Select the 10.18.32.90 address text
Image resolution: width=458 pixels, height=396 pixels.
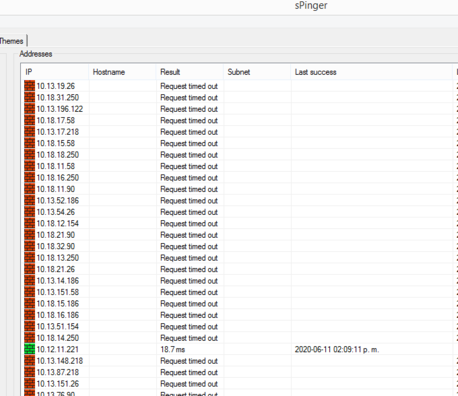[x=56, y=246]
